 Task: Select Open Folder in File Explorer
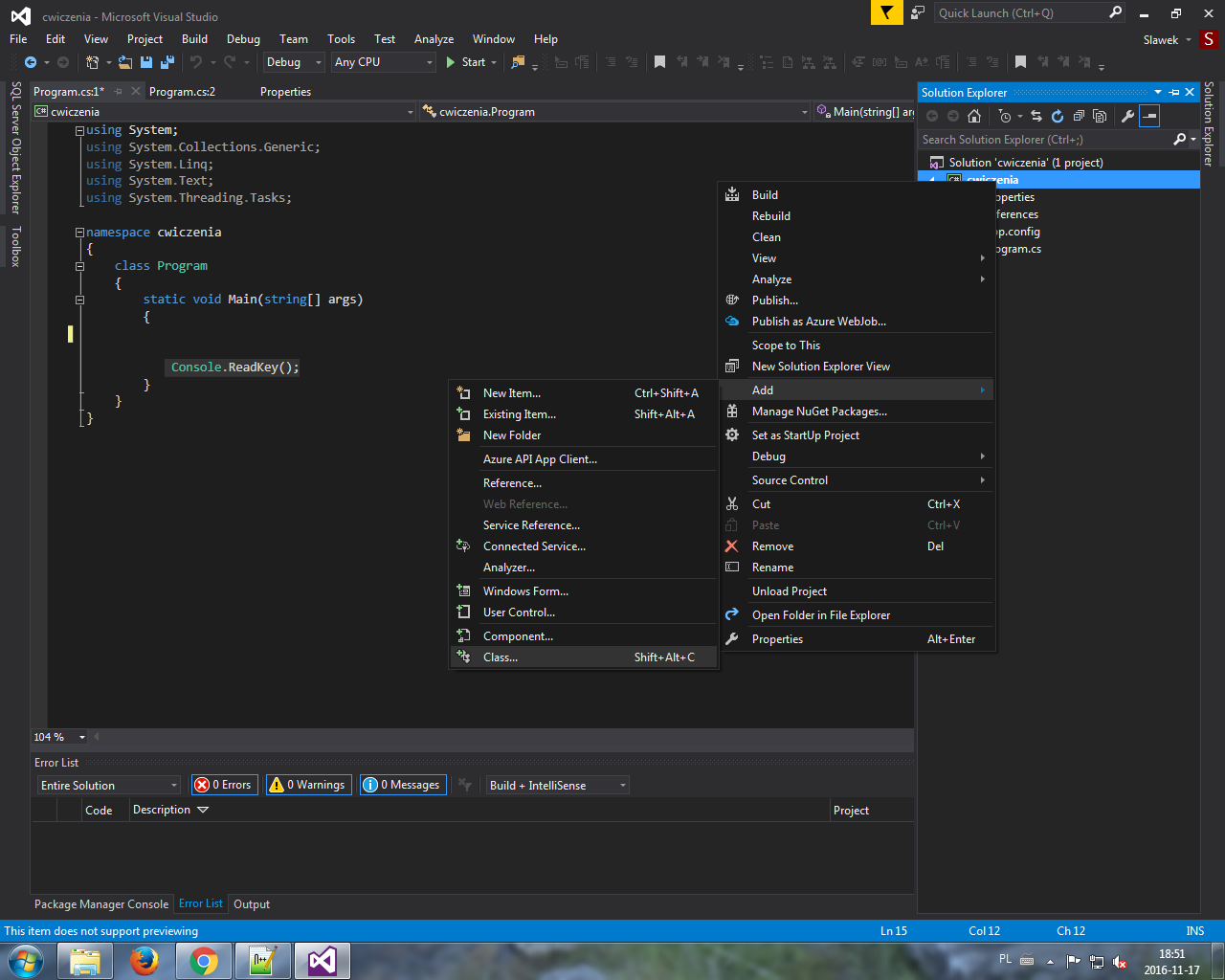[857, 615]
